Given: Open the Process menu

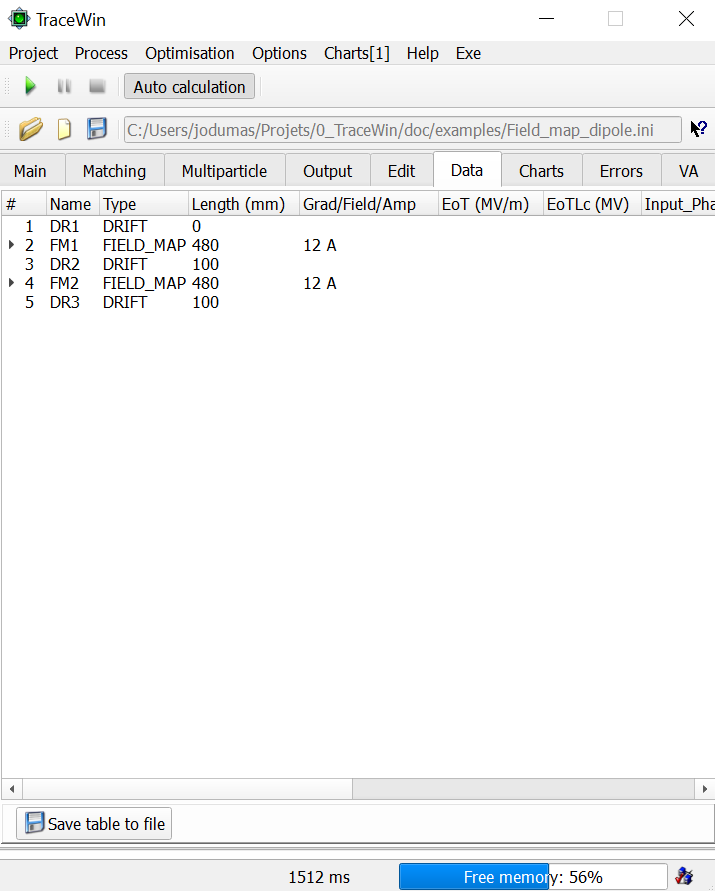Looking at the screenshot, I should point(101,53).
